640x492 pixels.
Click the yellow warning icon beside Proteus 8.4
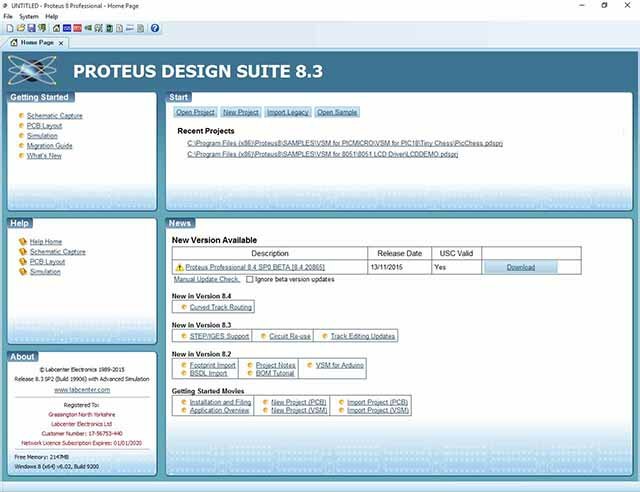[180, 267]
